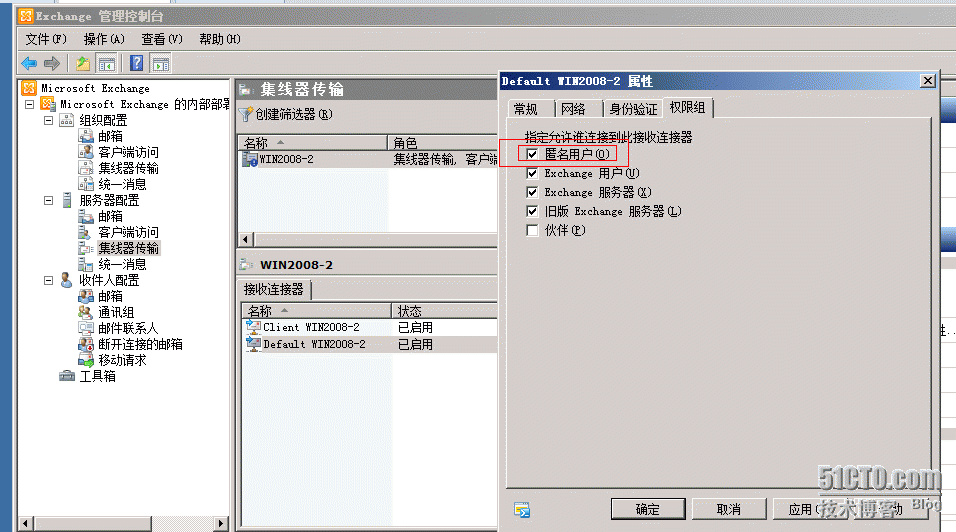
Task: Click the 取消 button
Action: [x=729, y=509]
